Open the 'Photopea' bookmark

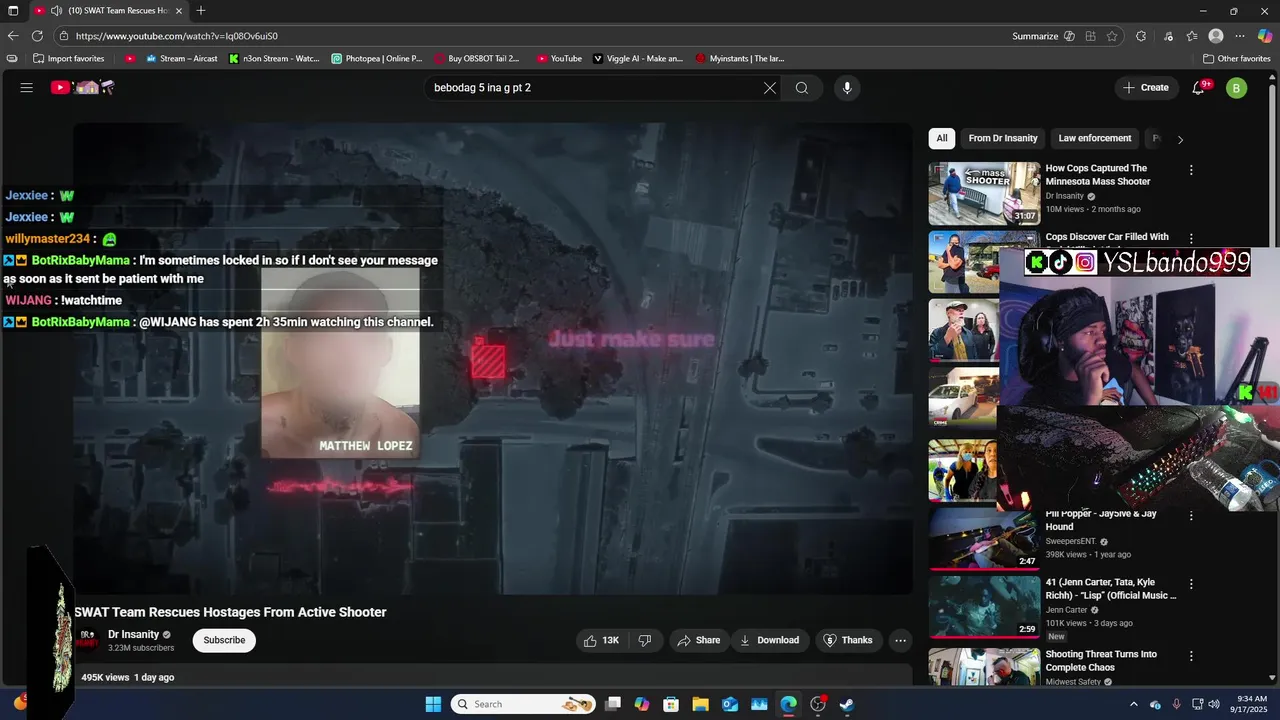[x=377, y=59]
